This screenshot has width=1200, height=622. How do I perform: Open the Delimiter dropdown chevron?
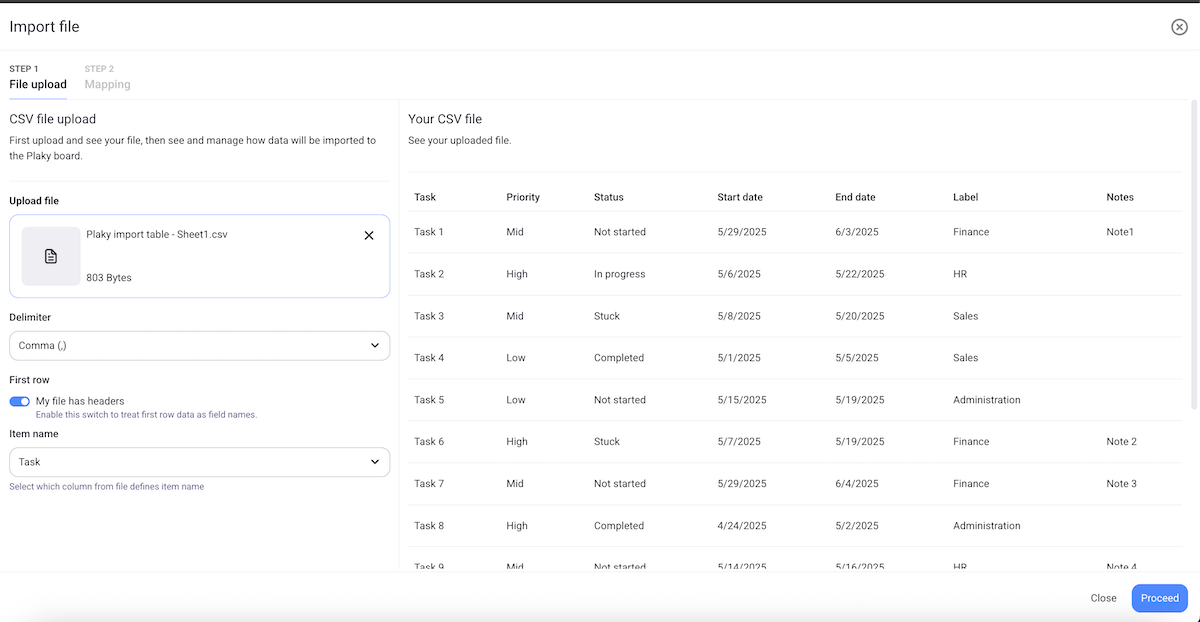[x=377, y=345]
